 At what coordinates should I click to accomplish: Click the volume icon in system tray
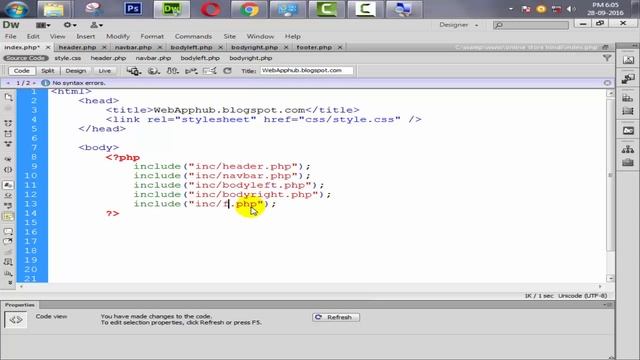pos(571,9)
